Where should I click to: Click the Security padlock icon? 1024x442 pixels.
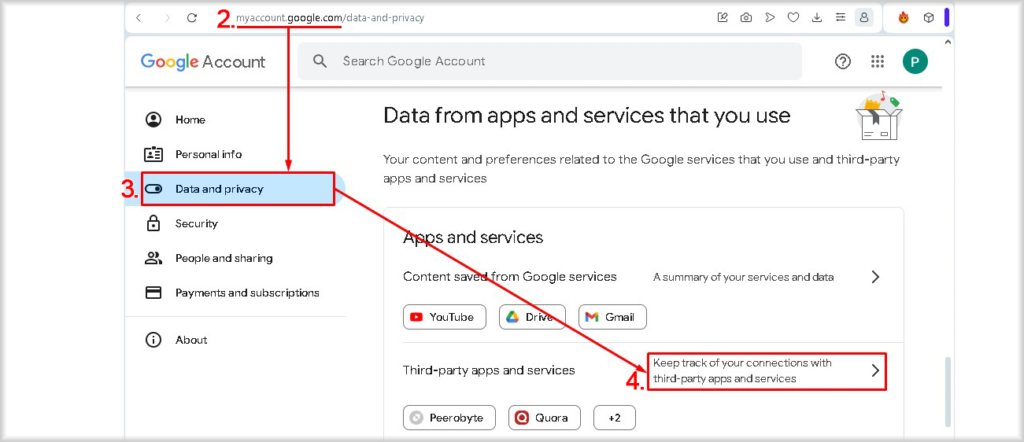(x=153, y=223)
